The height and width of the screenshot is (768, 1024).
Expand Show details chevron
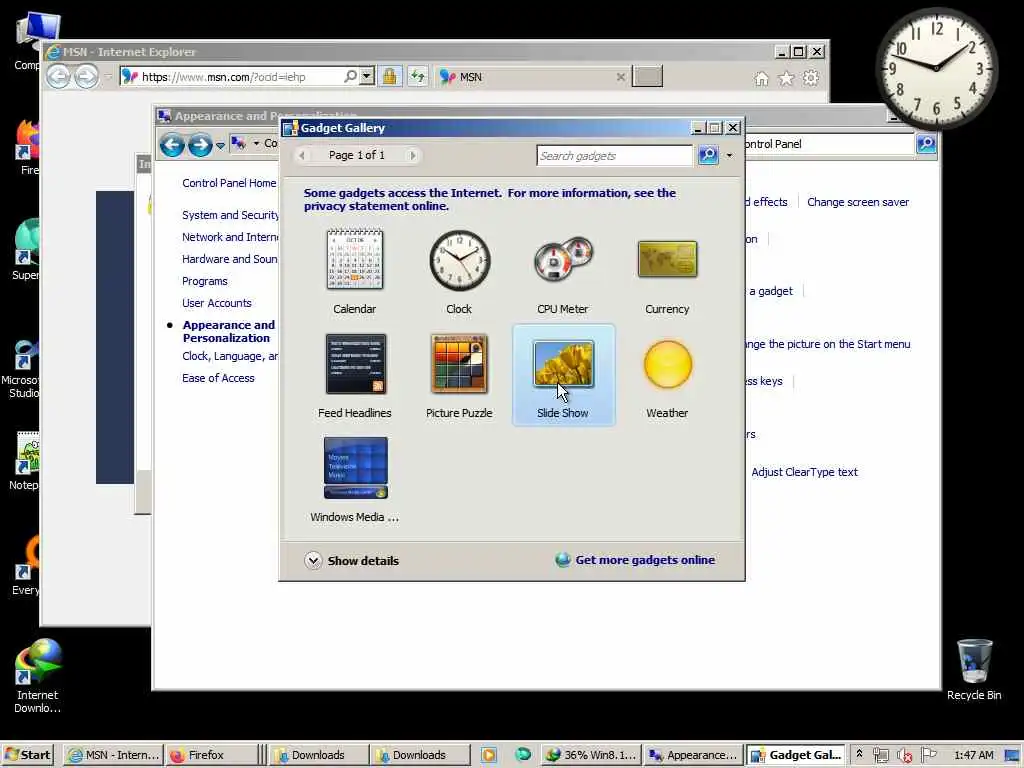pyautogui.click(x=313, y=560)
